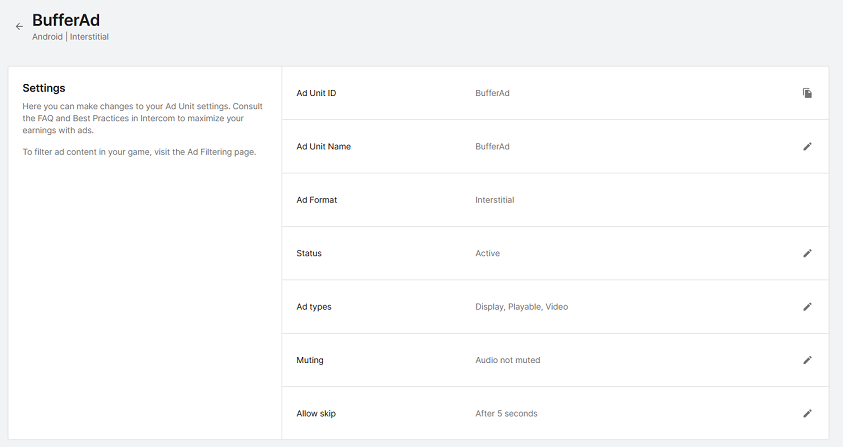Edit the Allow skip setting
Screen dimensions: 843x447
(807, 413)
